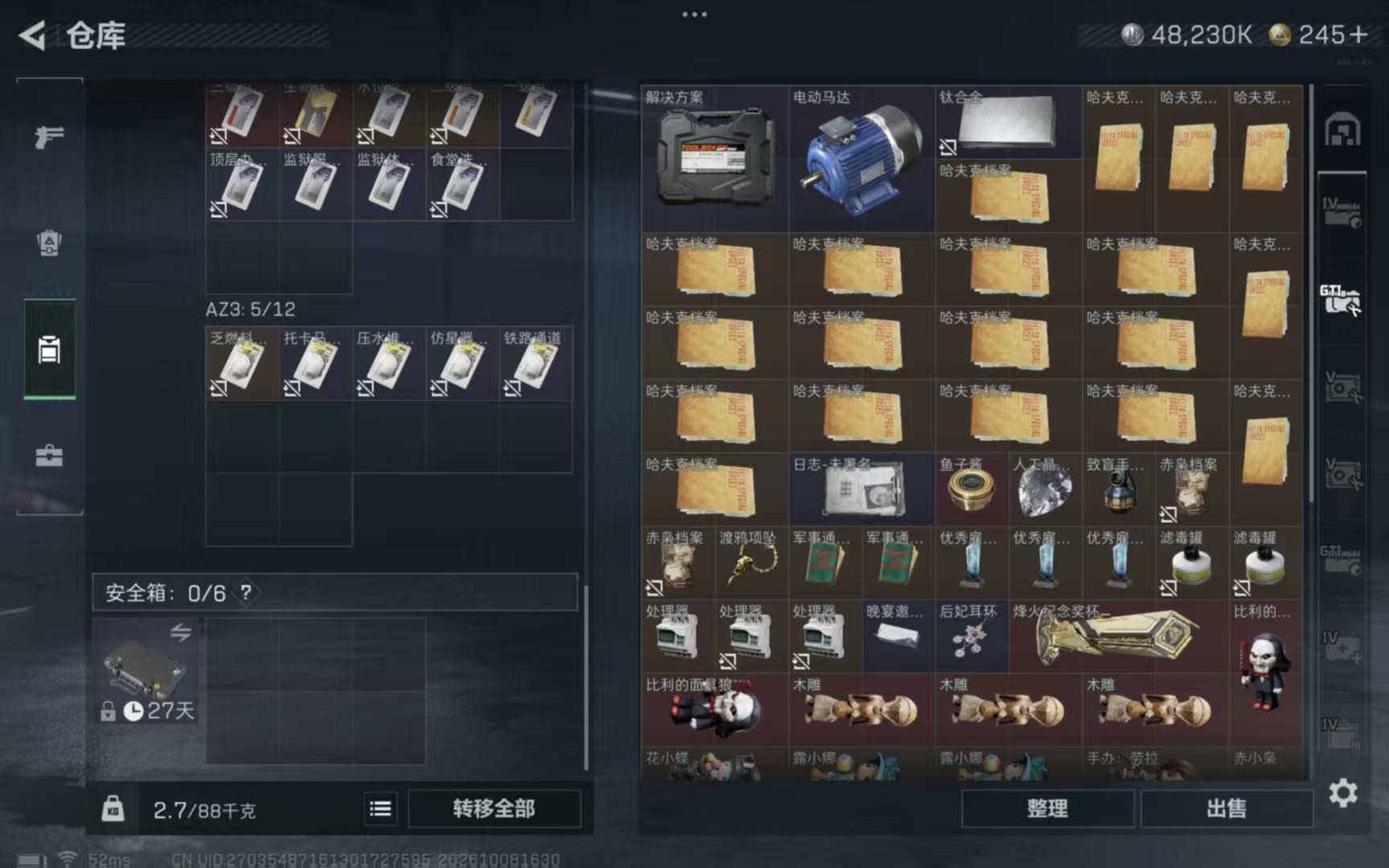1389x868 pixels.
Task: Select the 人工晶 crystal item
Action: point(1045,489)
